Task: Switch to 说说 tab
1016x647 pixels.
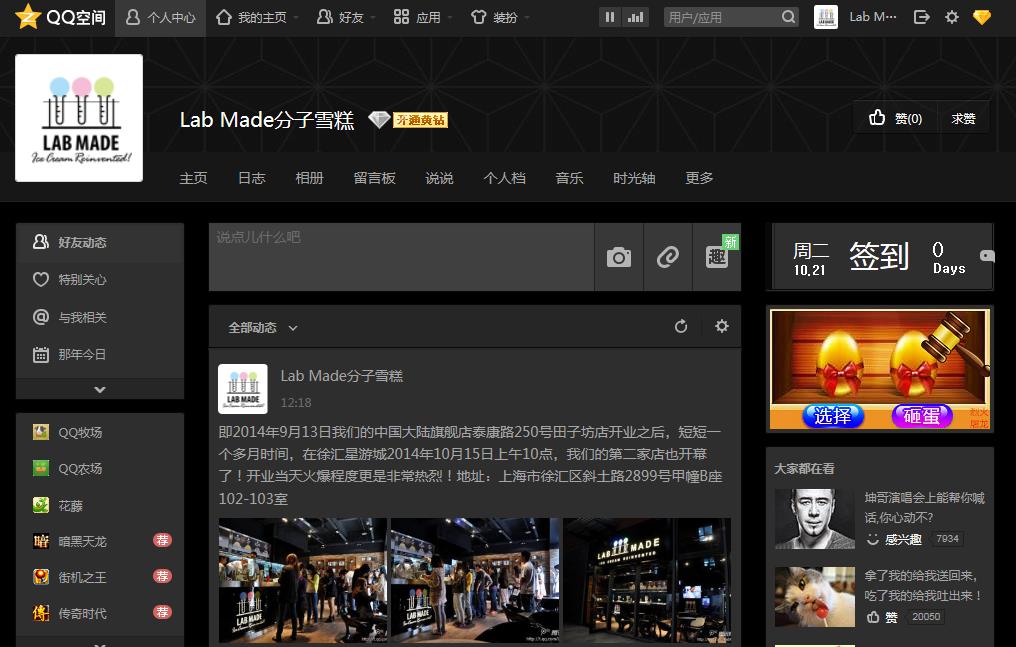Action: [x=439, y=178]
